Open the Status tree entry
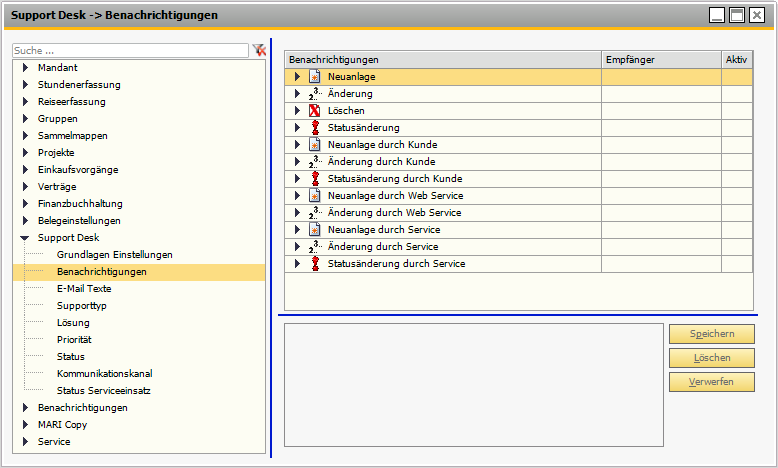The image size is (778, 468). (70, 356)
